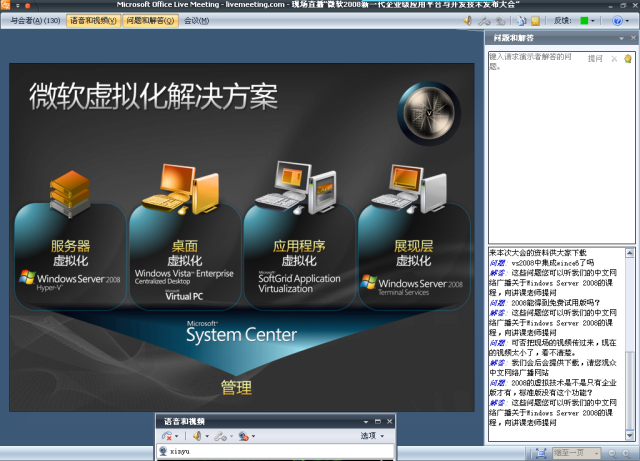Open the 会议(M) meeting menu
The image size is (640, 461).
pos(197,20)
